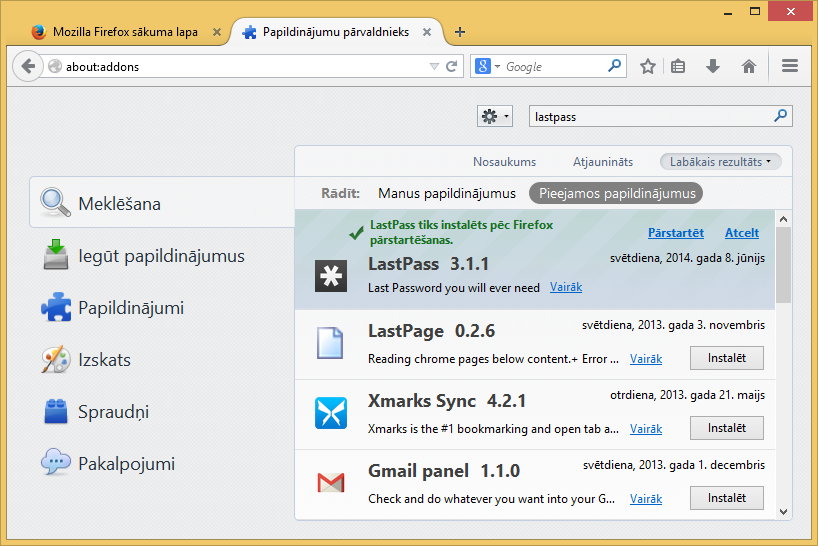Open the Izskats category

tap(162, 360)
